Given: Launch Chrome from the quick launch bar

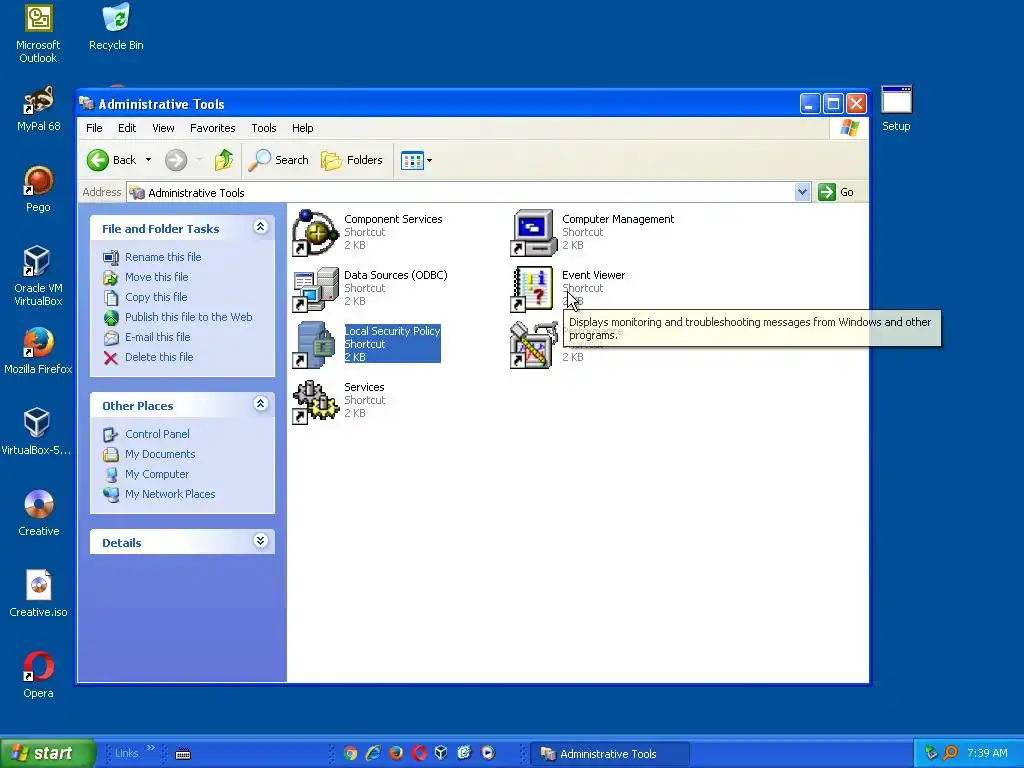Looking at the screenshot, I should tap(351, 754).
